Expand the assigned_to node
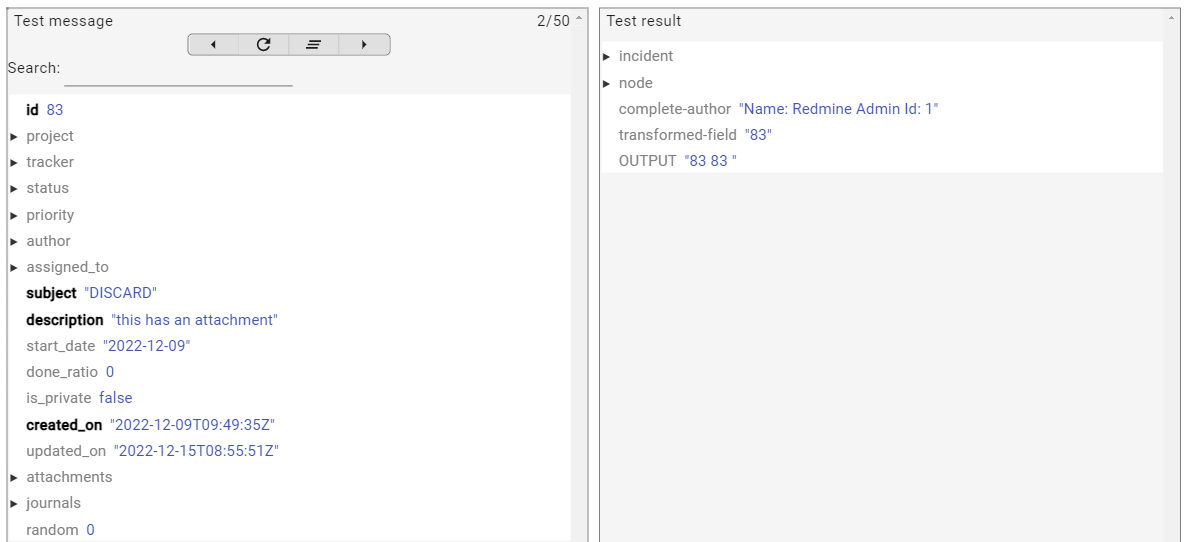Viewport: 1192px width, 542px height. tap(15, 267)
